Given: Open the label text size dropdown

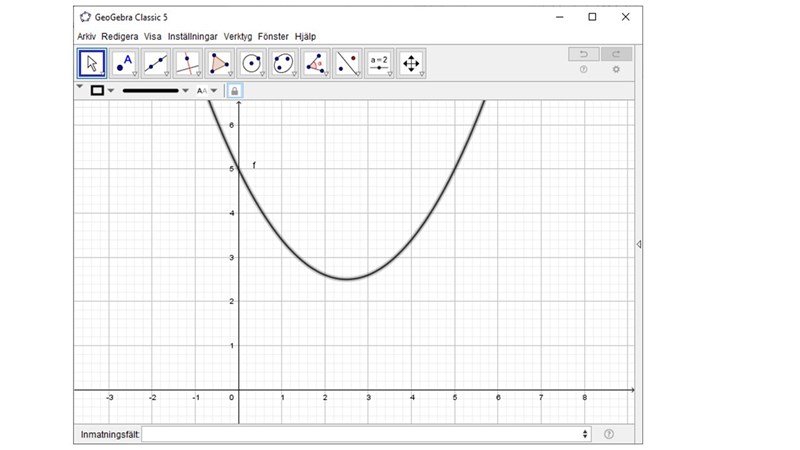Looking at the screenshot, I should tap(213, 91).
